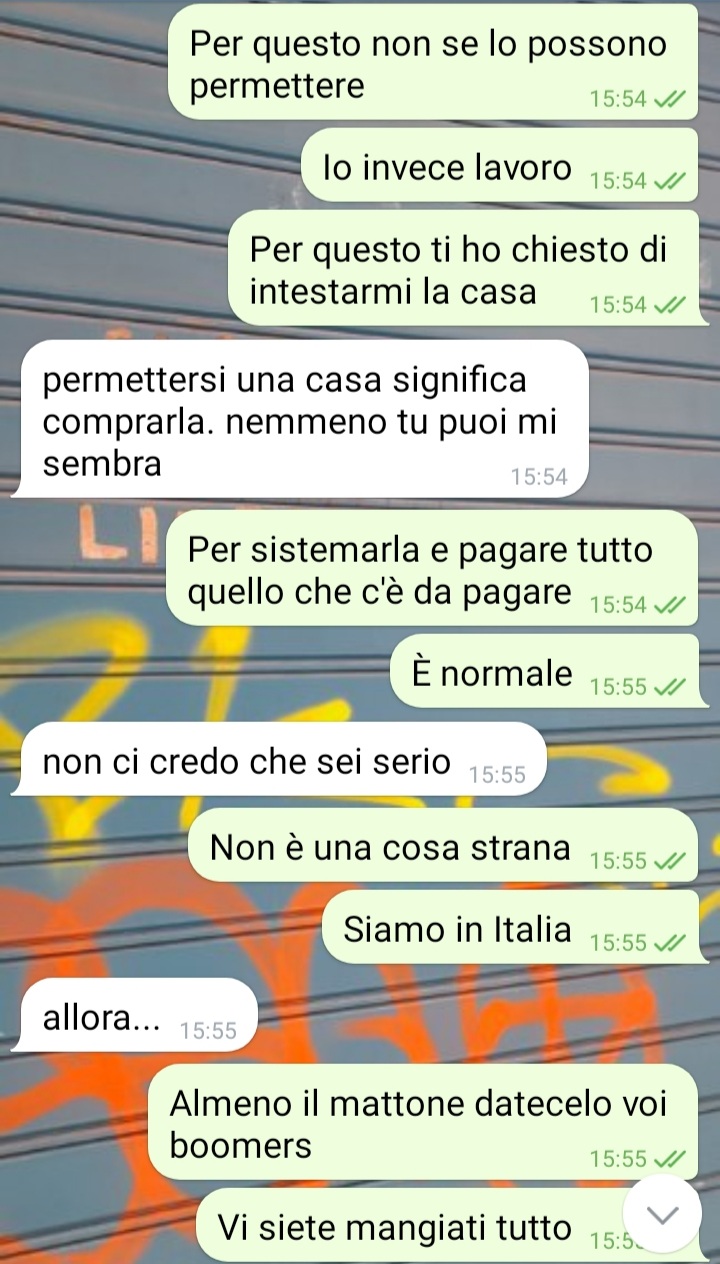Tap checkmarks on "Non è una cosa strana"
The height and width of the screenshot is (1264, 720).
pyautogui.click(x=669, y=861)
